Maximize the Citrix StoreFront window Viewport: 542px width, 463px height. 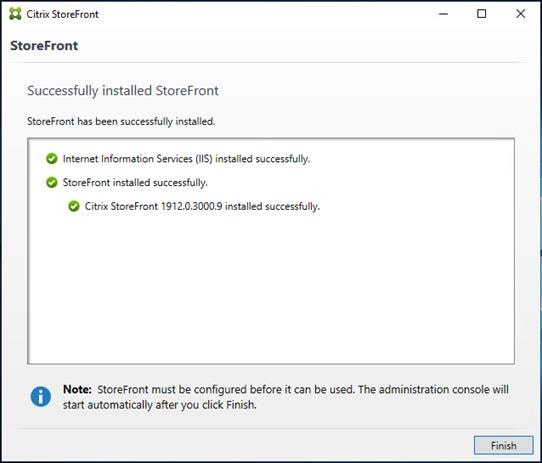pos(482,14)
